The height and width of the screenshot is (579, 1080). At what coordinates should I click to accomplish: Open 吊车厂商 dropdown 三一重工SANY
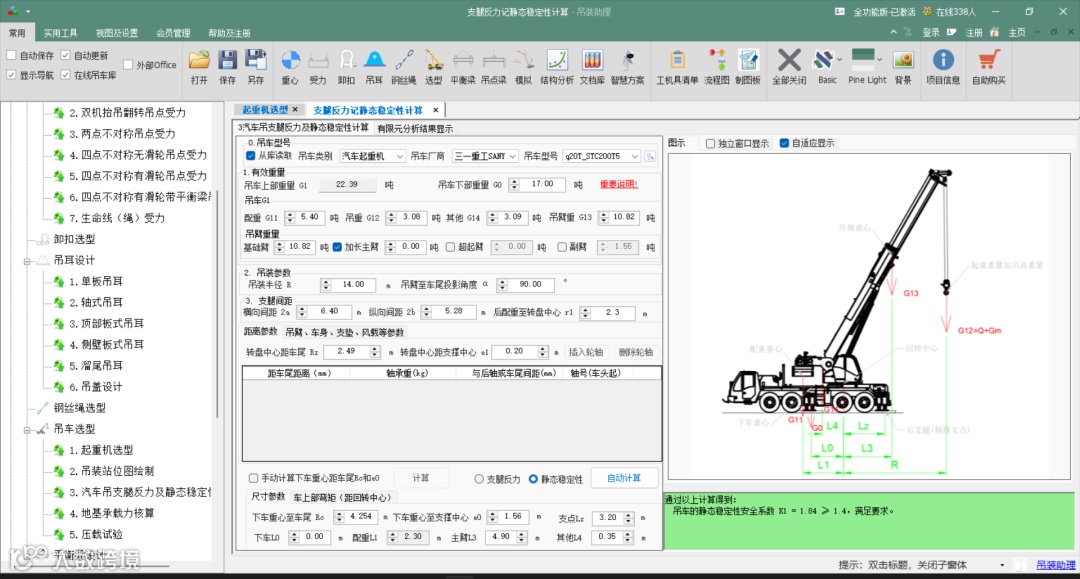pos(485,156)
